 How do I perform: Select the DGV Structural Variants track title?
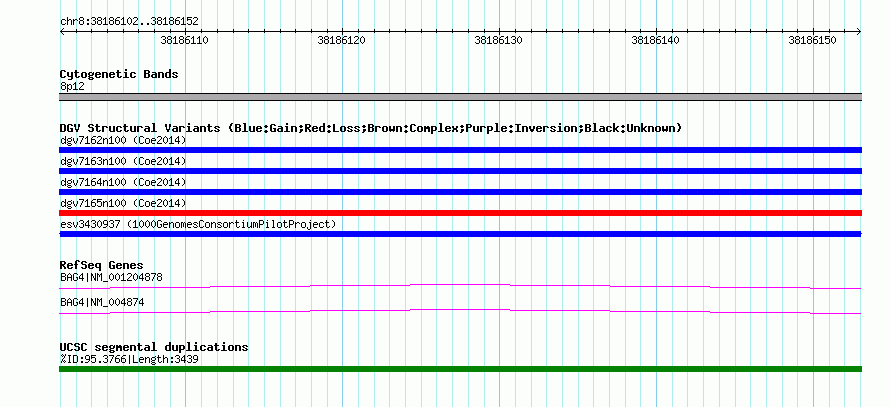(x=371, y=128)
